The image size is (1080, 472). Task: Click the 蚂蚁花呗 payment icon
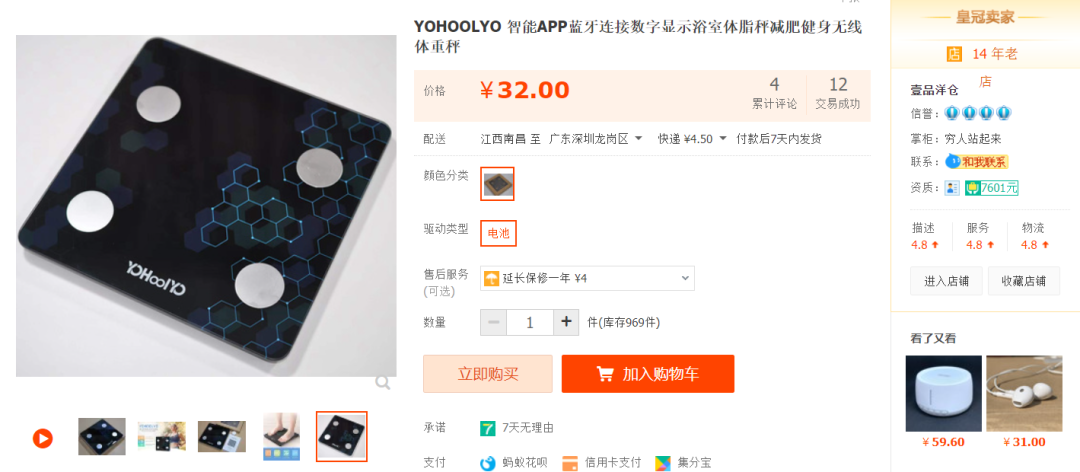(x=488, y=462)
